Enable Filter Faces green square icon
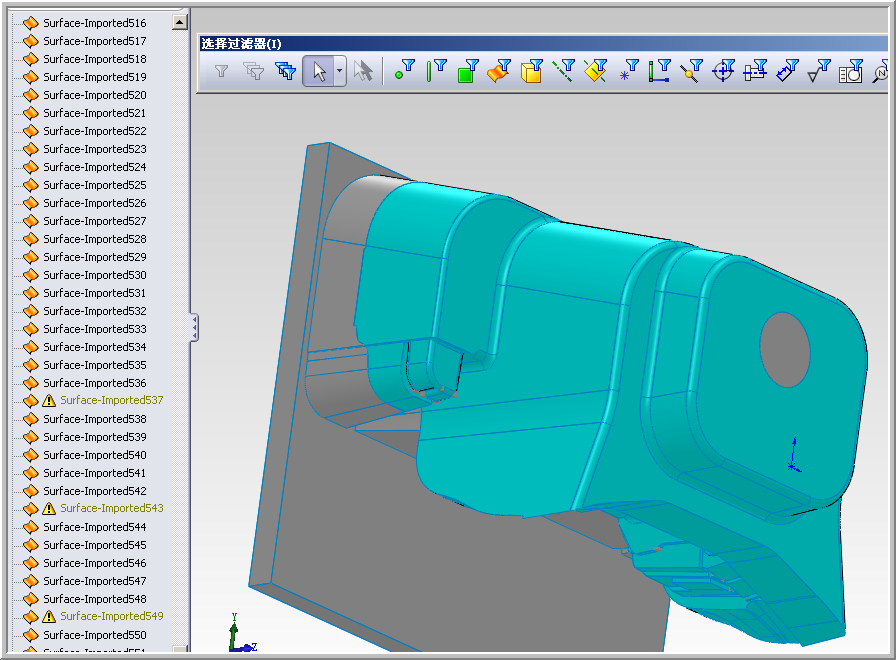 [468, 71]
